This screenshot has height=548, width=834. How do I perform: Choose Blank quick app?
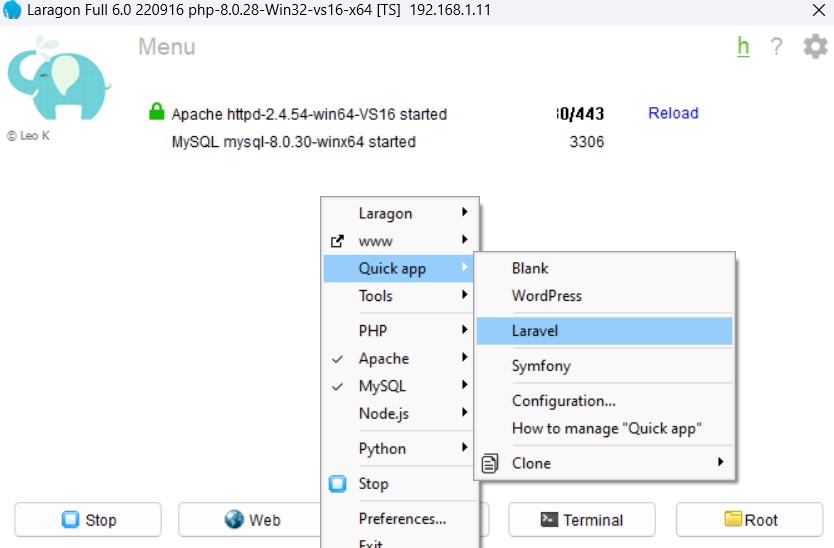point(604,268)
